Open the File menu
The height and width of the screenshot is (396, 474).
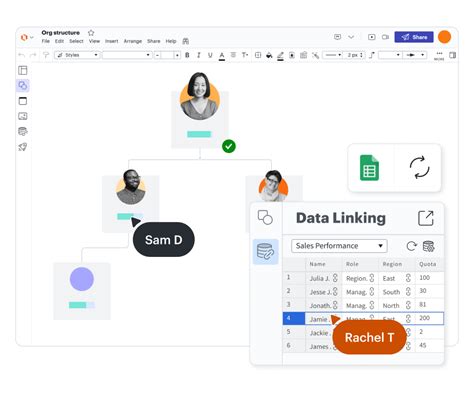46,41
